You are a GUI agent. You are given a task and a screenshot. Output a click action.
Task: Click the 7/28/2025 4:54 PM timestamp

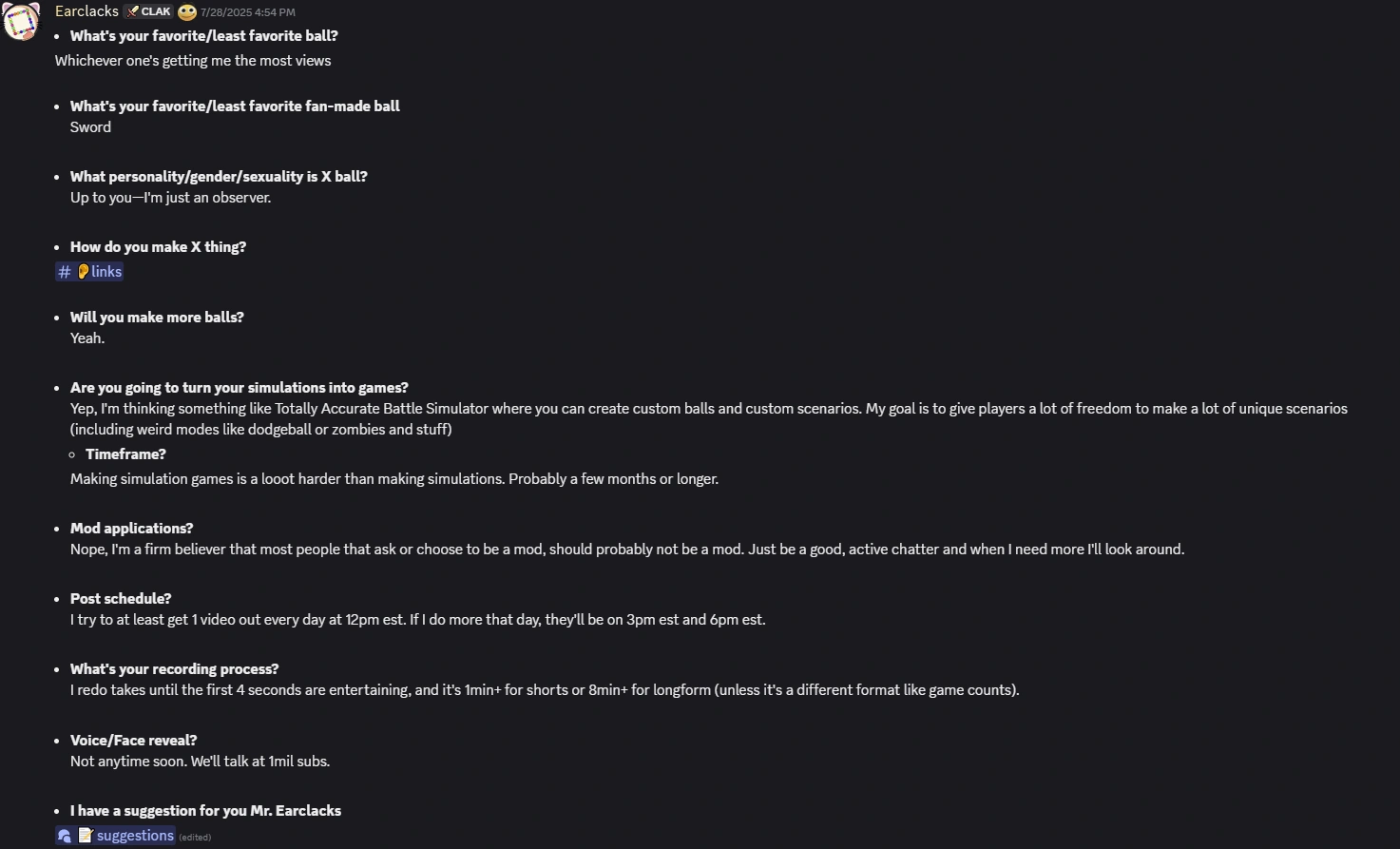[247, 12]
